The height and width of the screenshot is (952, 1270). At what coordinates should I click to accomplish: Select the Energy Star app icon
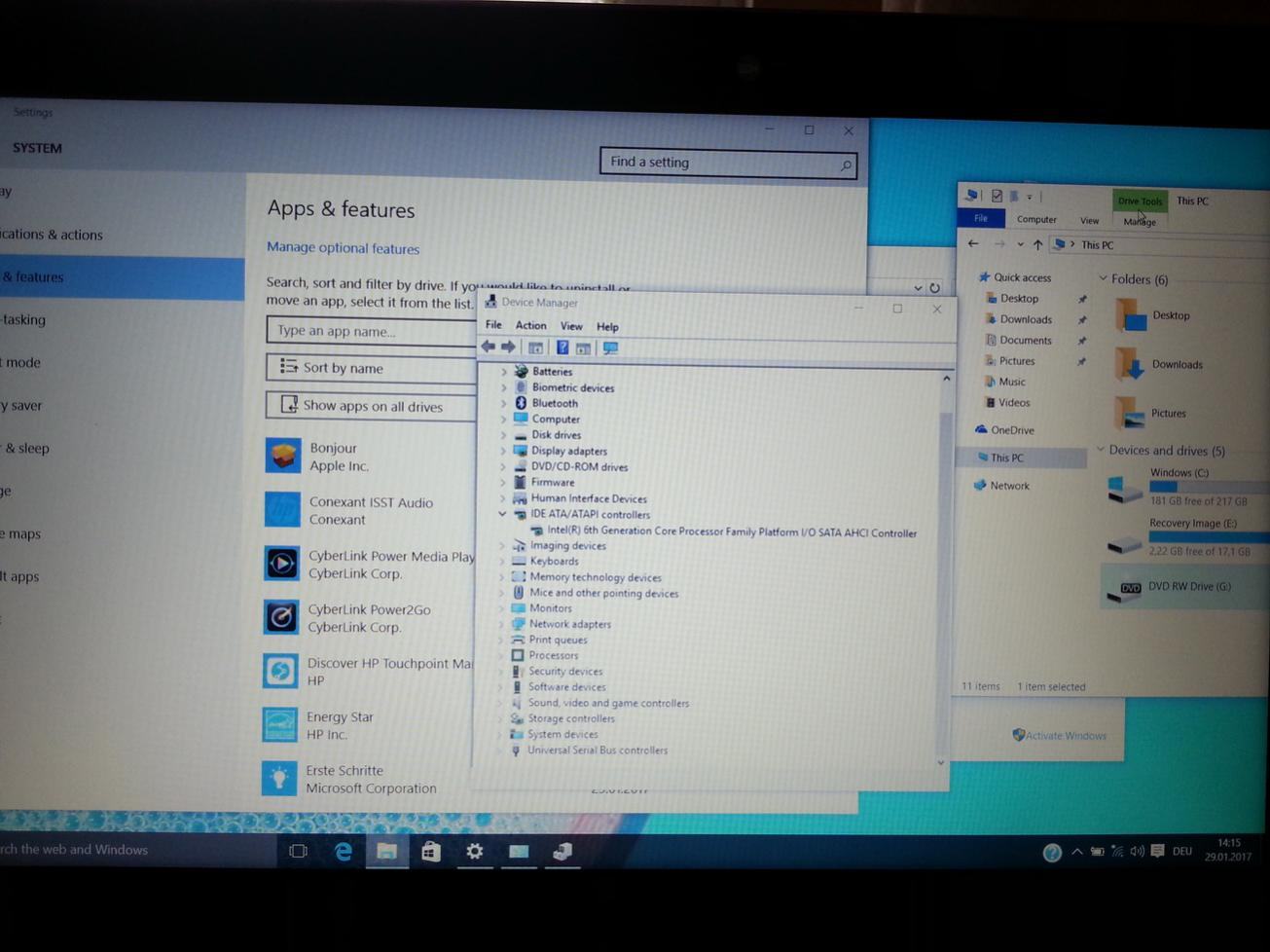click(x=280, y=725)
